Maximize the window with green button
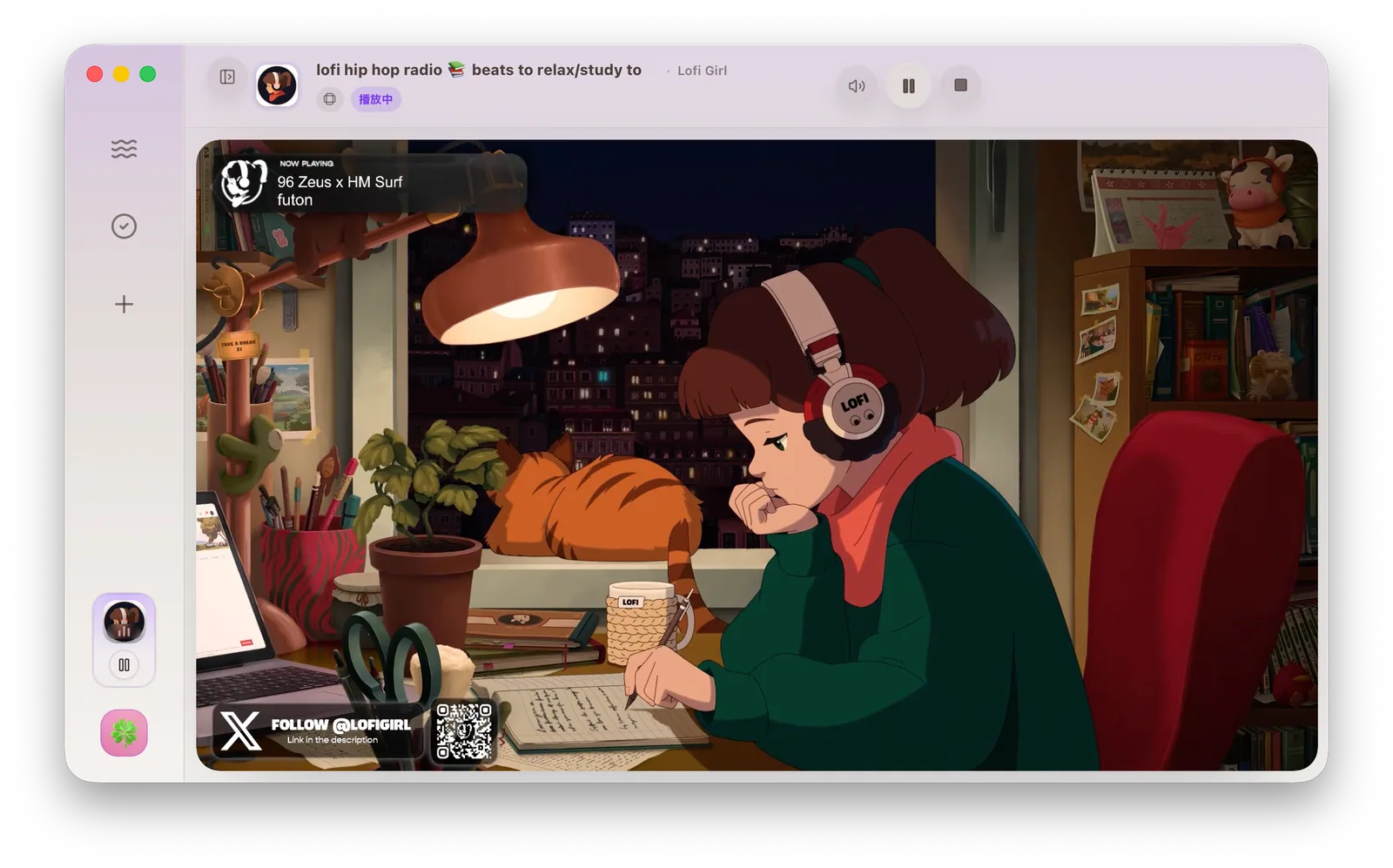1393x868 pixels. (x=148, y=74)
